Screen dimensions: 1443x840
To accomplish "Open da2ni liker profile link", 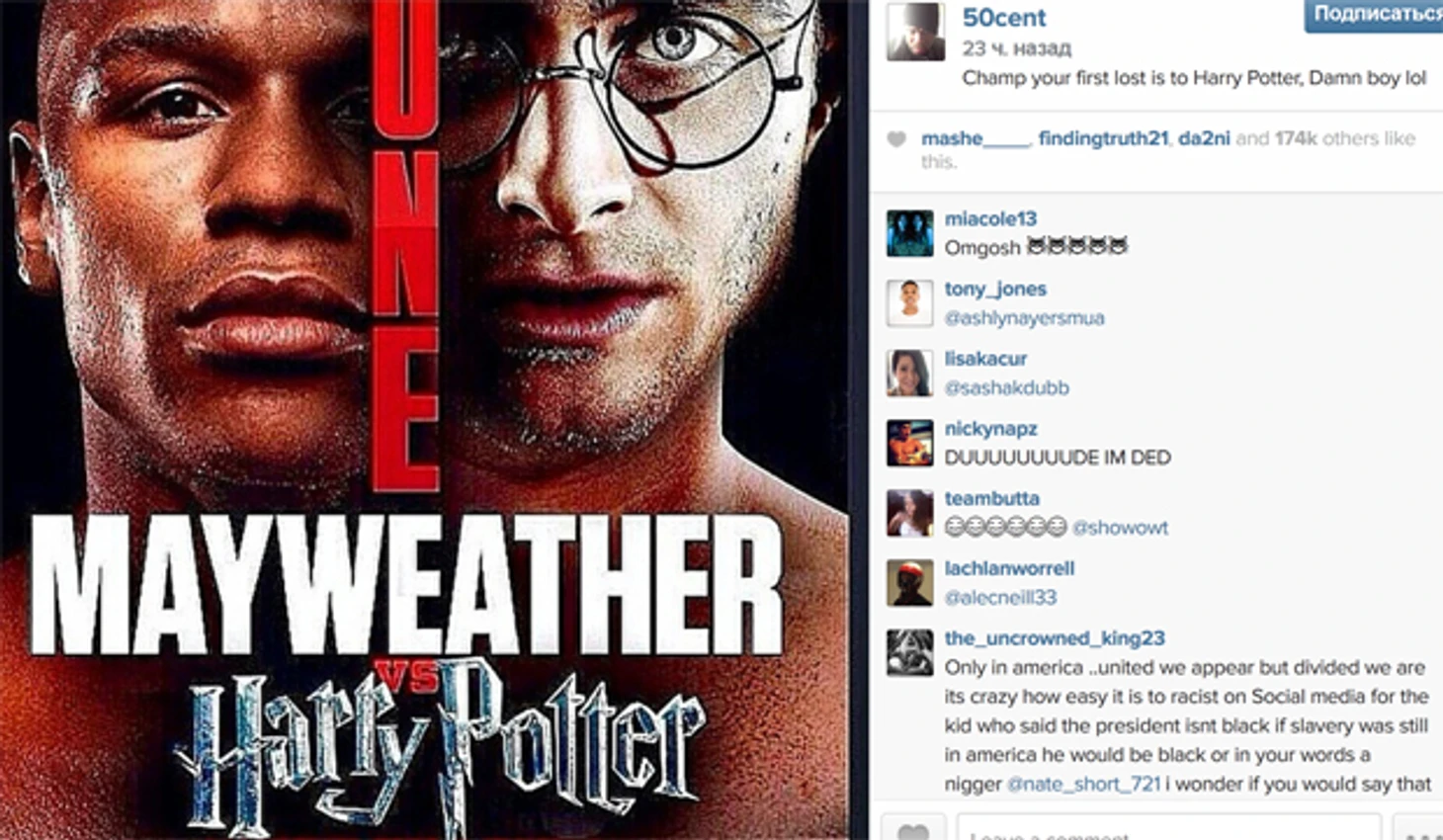I will pos(1204,138).
